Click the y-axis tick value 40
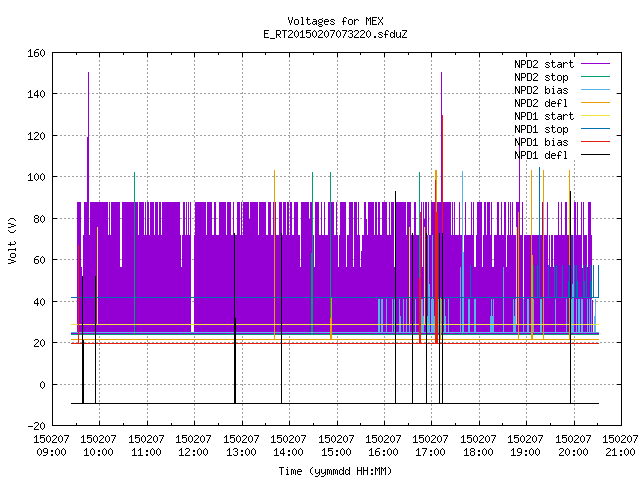640x480 pixels. pyautogui.click(x=39, y=302)
